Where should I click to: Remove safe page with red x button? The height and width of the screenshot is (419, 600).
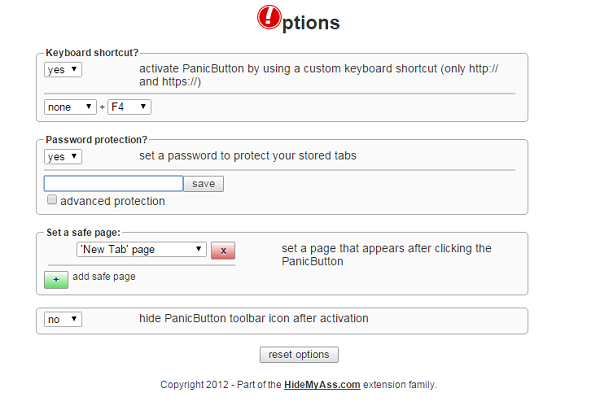223,250
